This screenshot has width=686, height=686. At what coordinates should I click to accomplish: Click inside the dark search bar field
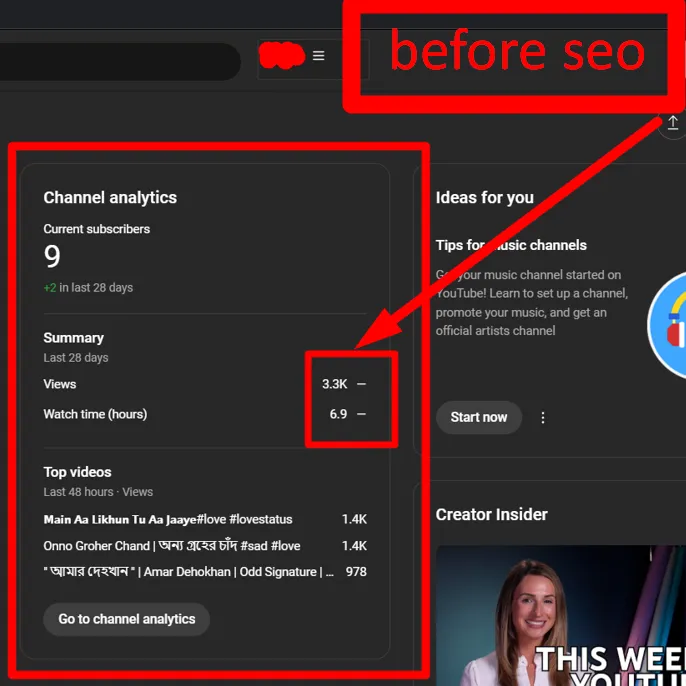click(118, 61)
